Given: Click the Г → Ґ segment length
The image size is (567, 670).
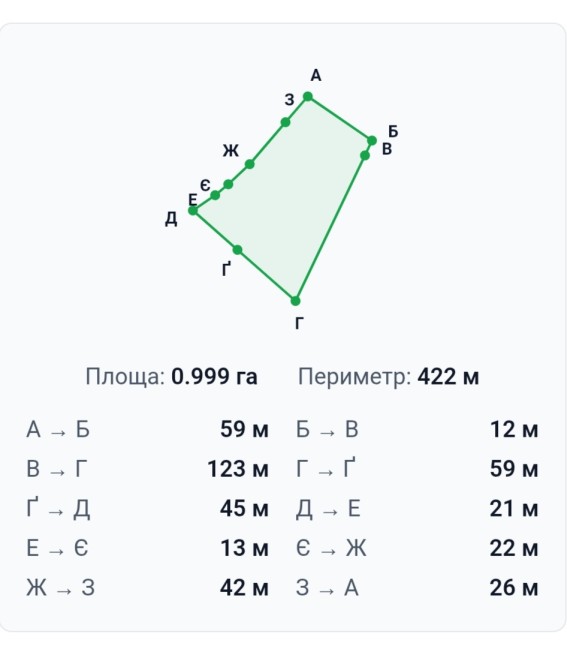Looking at the screenshot, I should [514, 469].
